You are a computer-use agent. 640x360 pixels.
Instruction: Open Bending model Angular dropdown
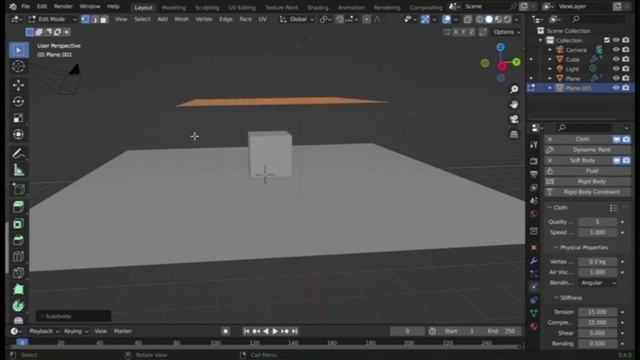coord(598,282)
